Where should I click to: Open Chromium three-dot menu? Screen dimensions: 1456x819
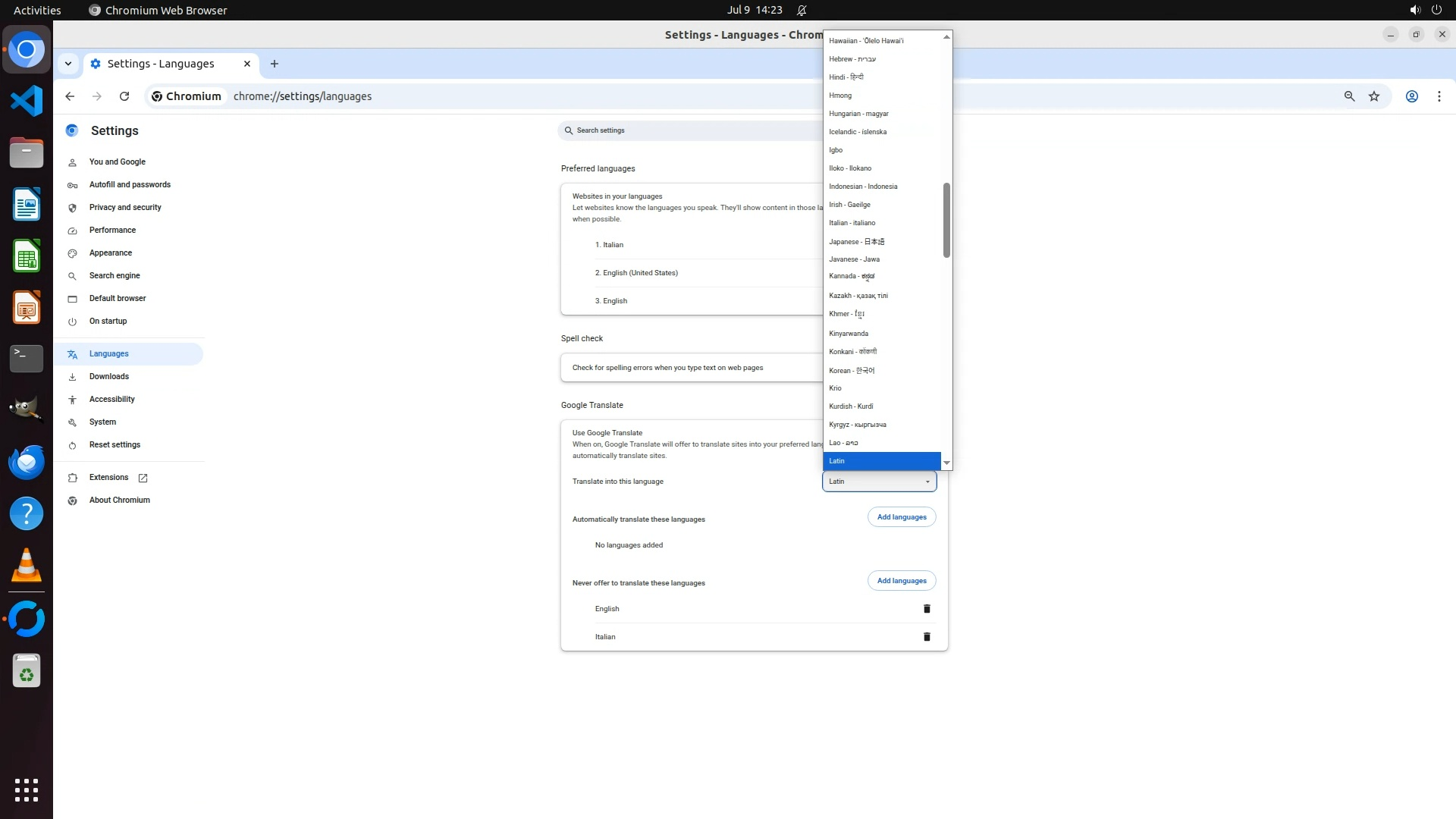pos(1439,96)
